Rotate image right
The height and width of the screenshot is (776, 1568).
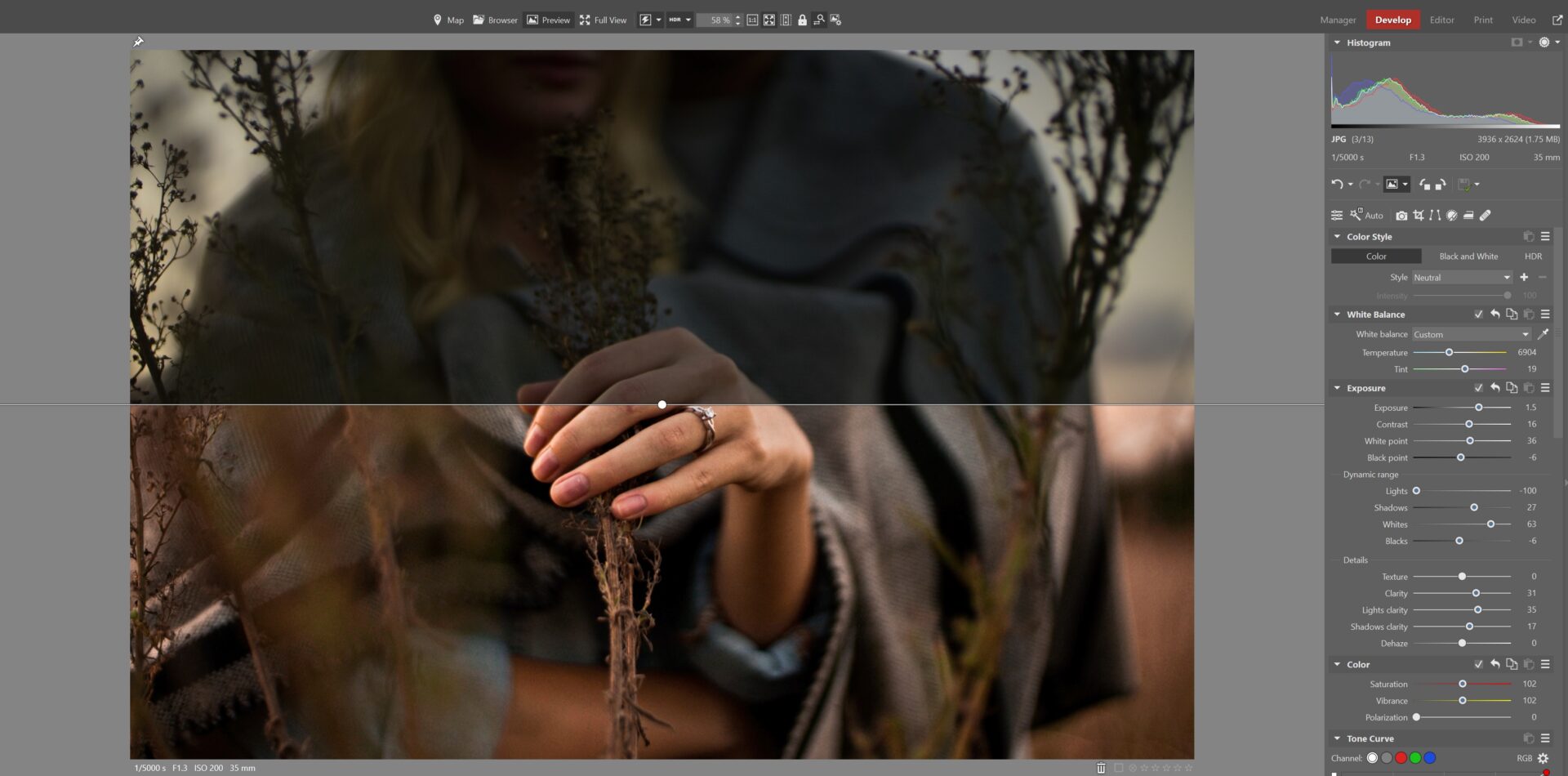coord(1441,184)
